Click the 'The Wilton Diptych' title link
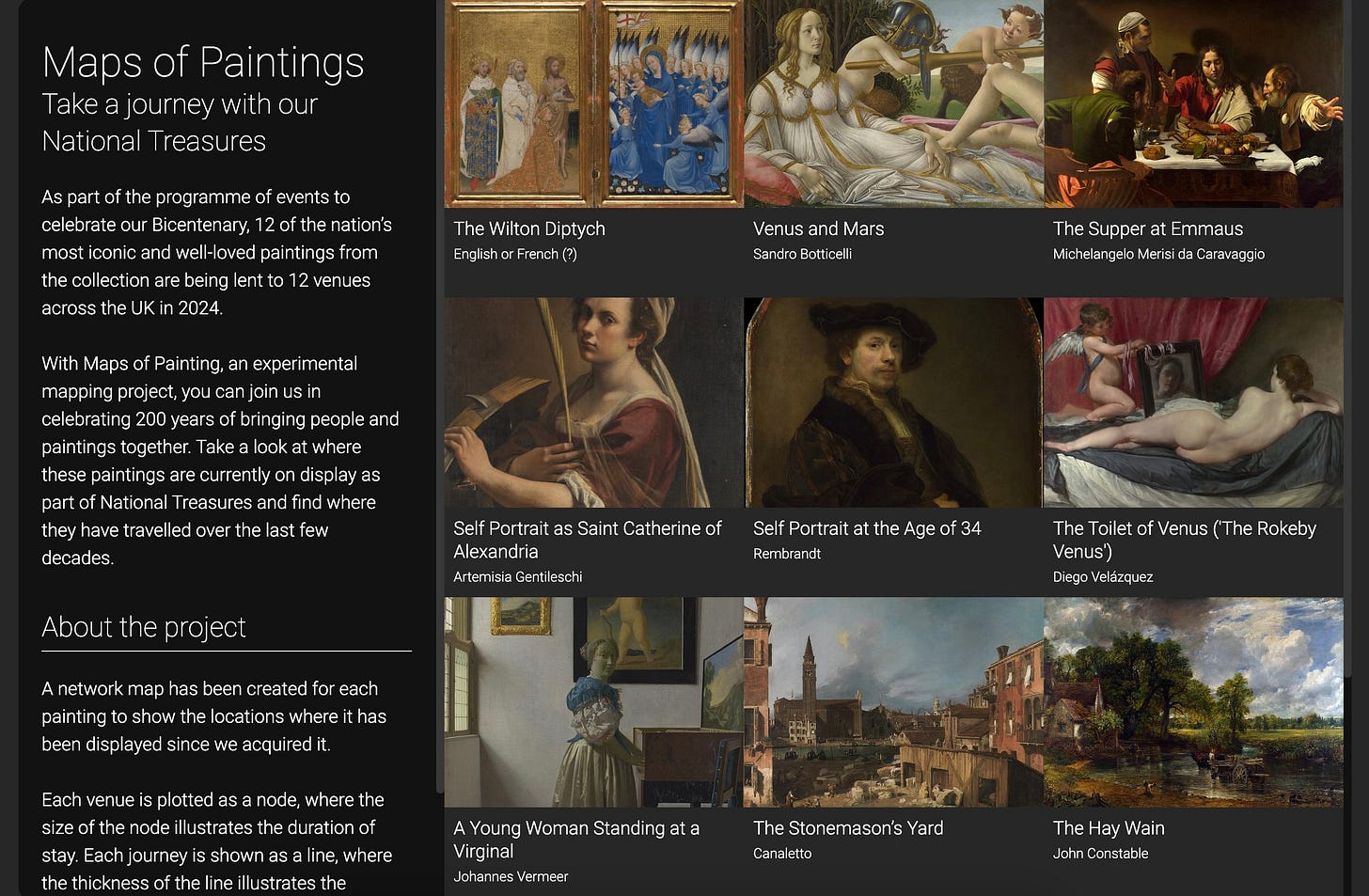The height and width of the screenshot is (896, 1369). point(529,228)
